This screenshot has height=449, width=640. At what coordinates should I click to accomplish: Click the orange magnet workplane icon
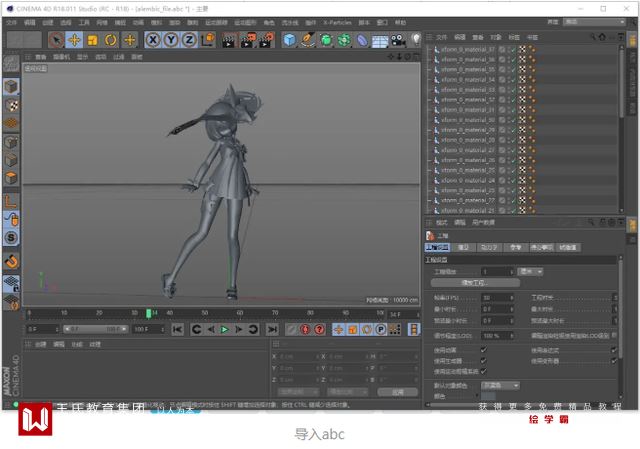(x=11, y=261)
